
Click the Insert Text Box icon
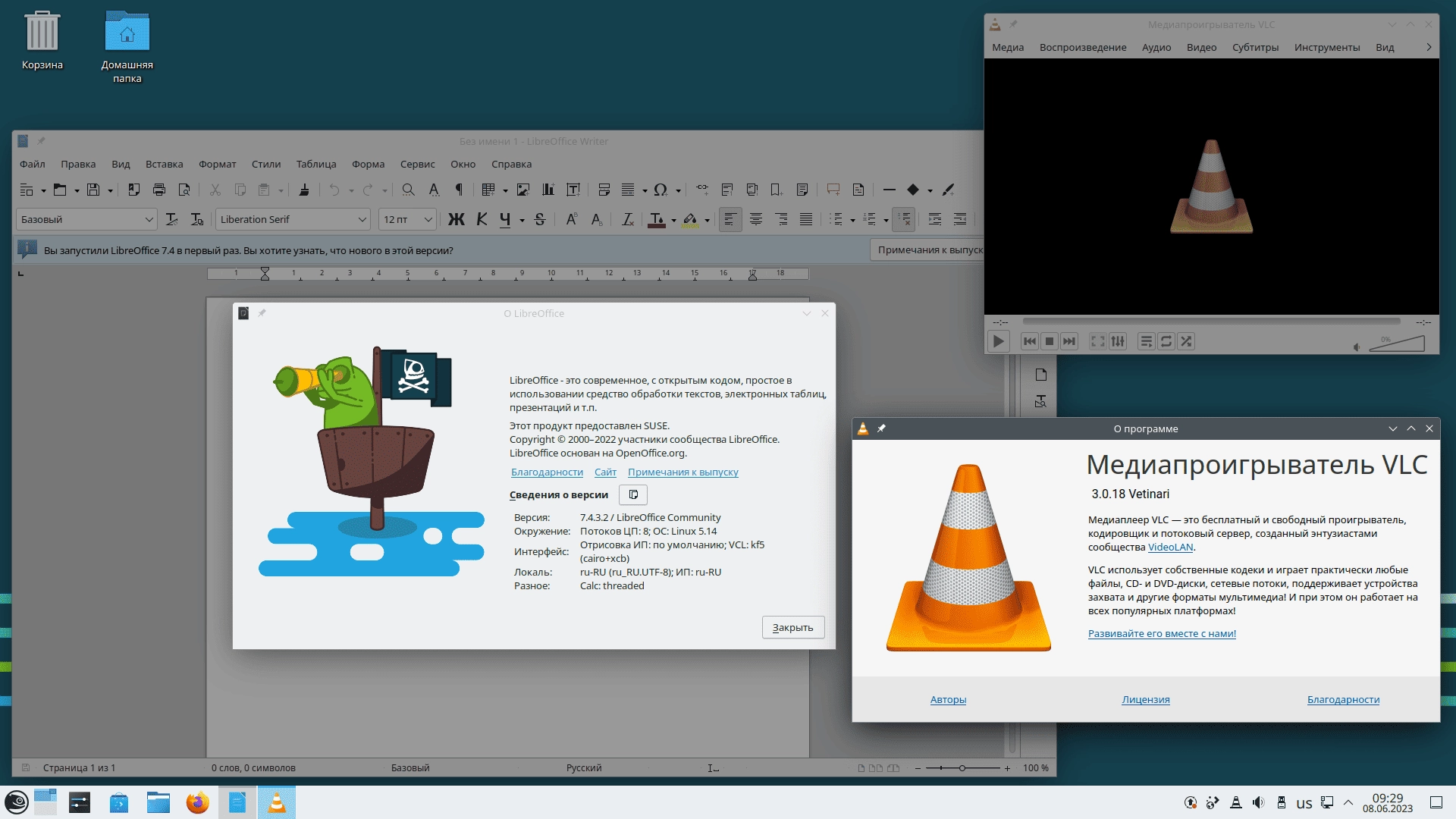point(573,190)
